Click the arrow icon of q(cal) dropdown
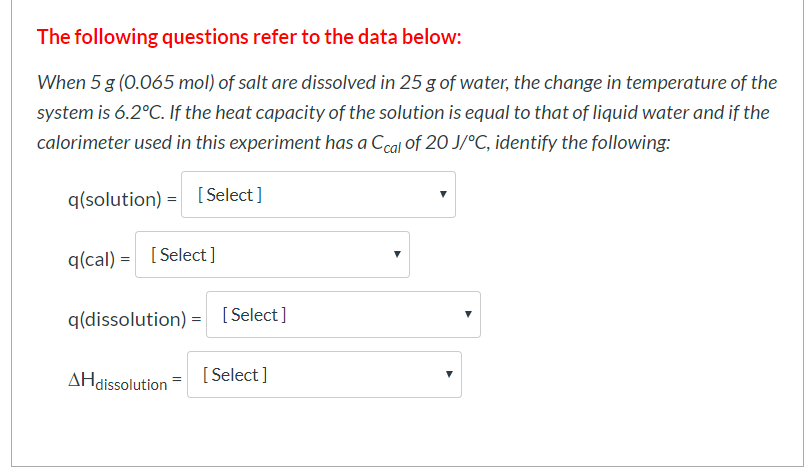The width and height of the screenshot is (809, 473). point(395,255)
